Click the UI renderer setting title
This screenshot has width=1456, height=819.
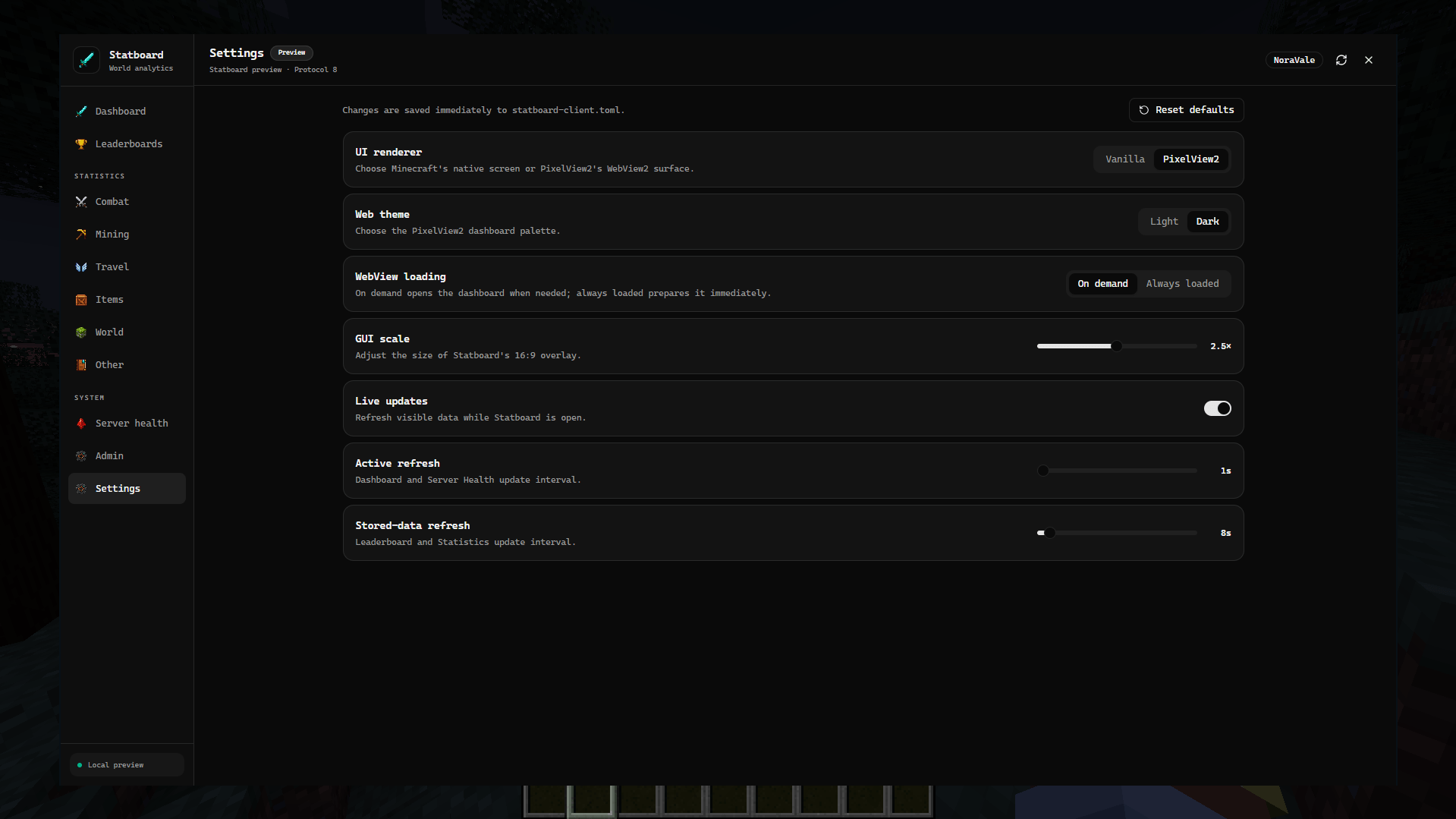[388, 153]
